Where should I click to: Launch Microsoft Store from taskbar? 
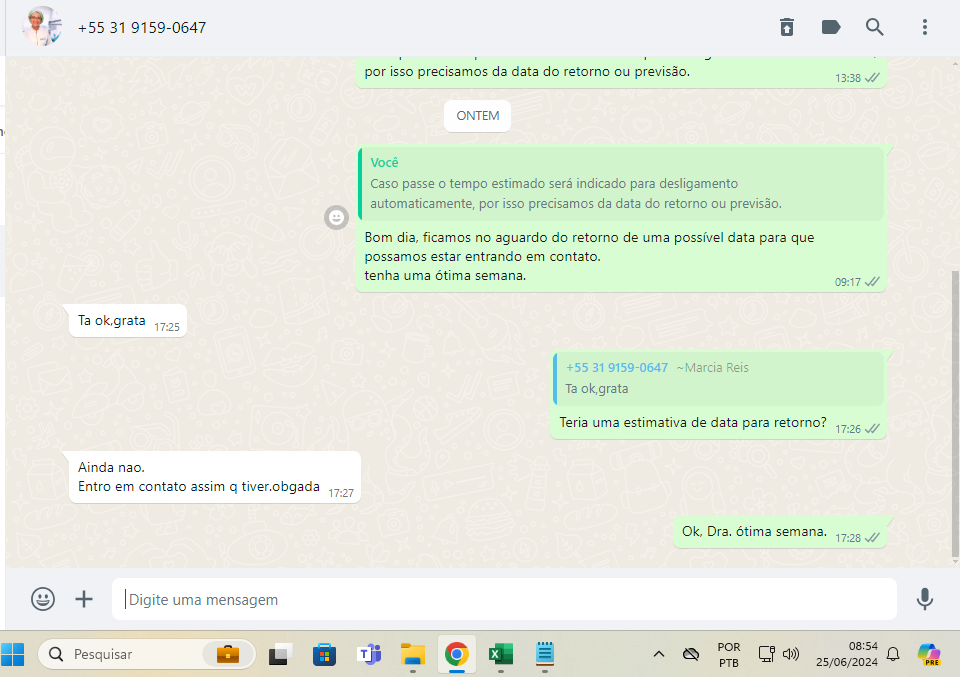pyautogui.click(x=324, y=654)
